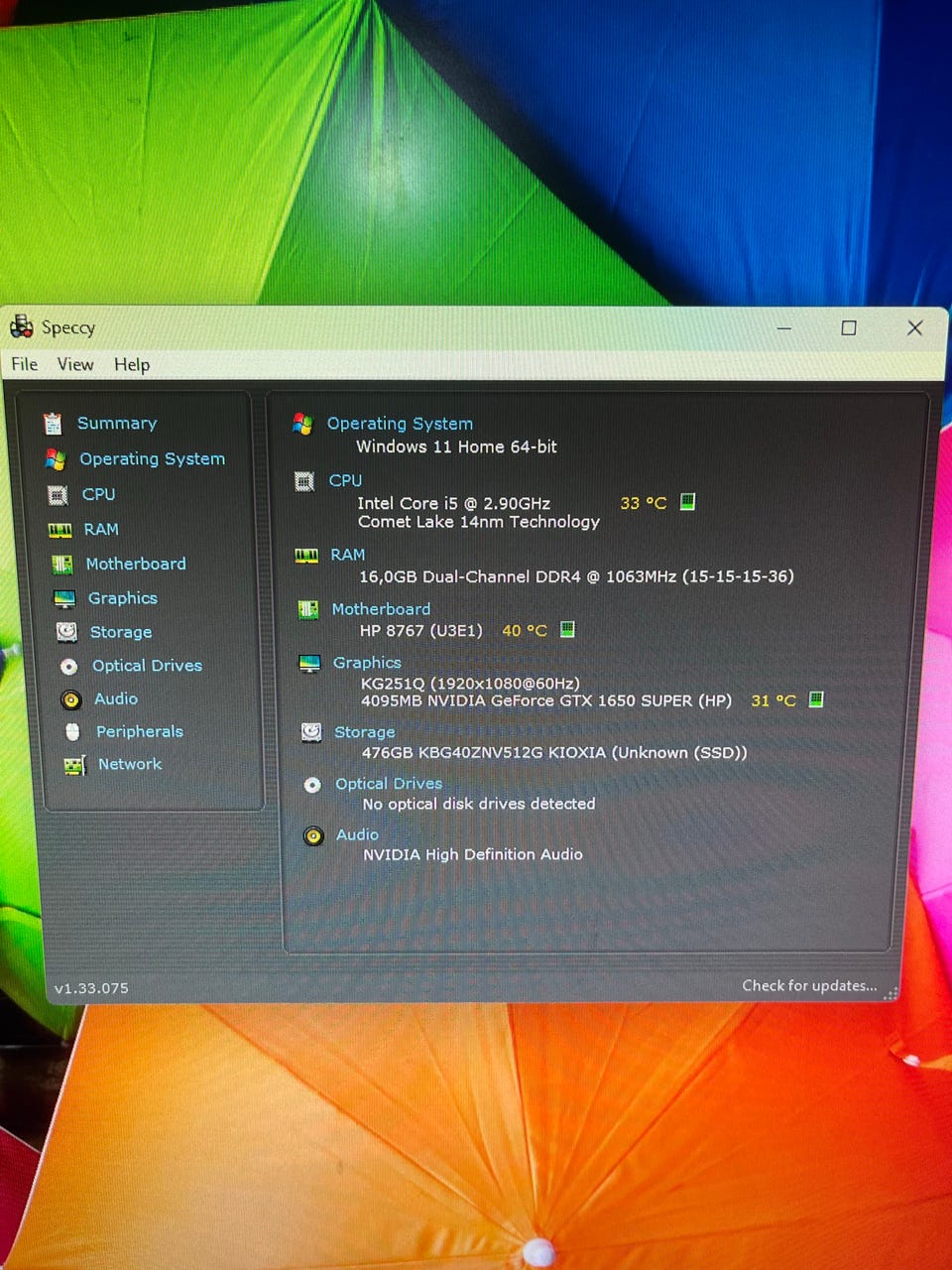Open the Storage section from sidebar
952x1270 pixels.
pos(121,632)
